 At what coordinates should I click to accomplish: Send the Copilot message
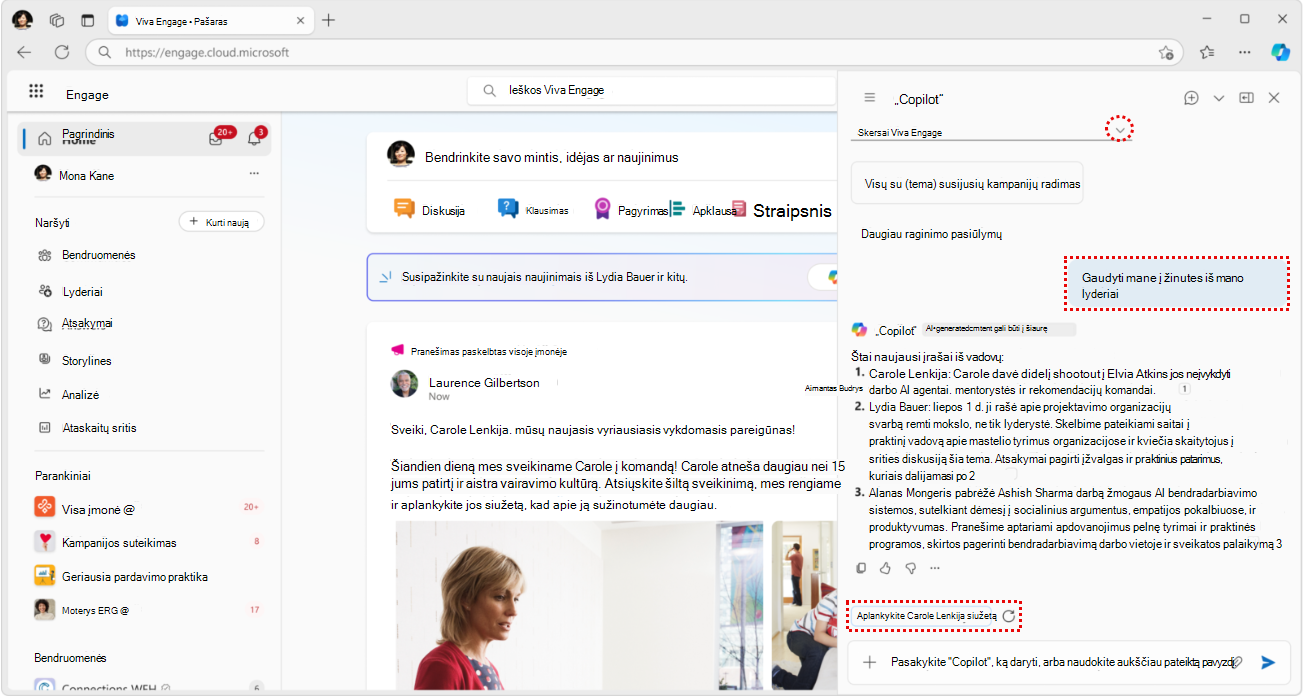click(1268, 662)
